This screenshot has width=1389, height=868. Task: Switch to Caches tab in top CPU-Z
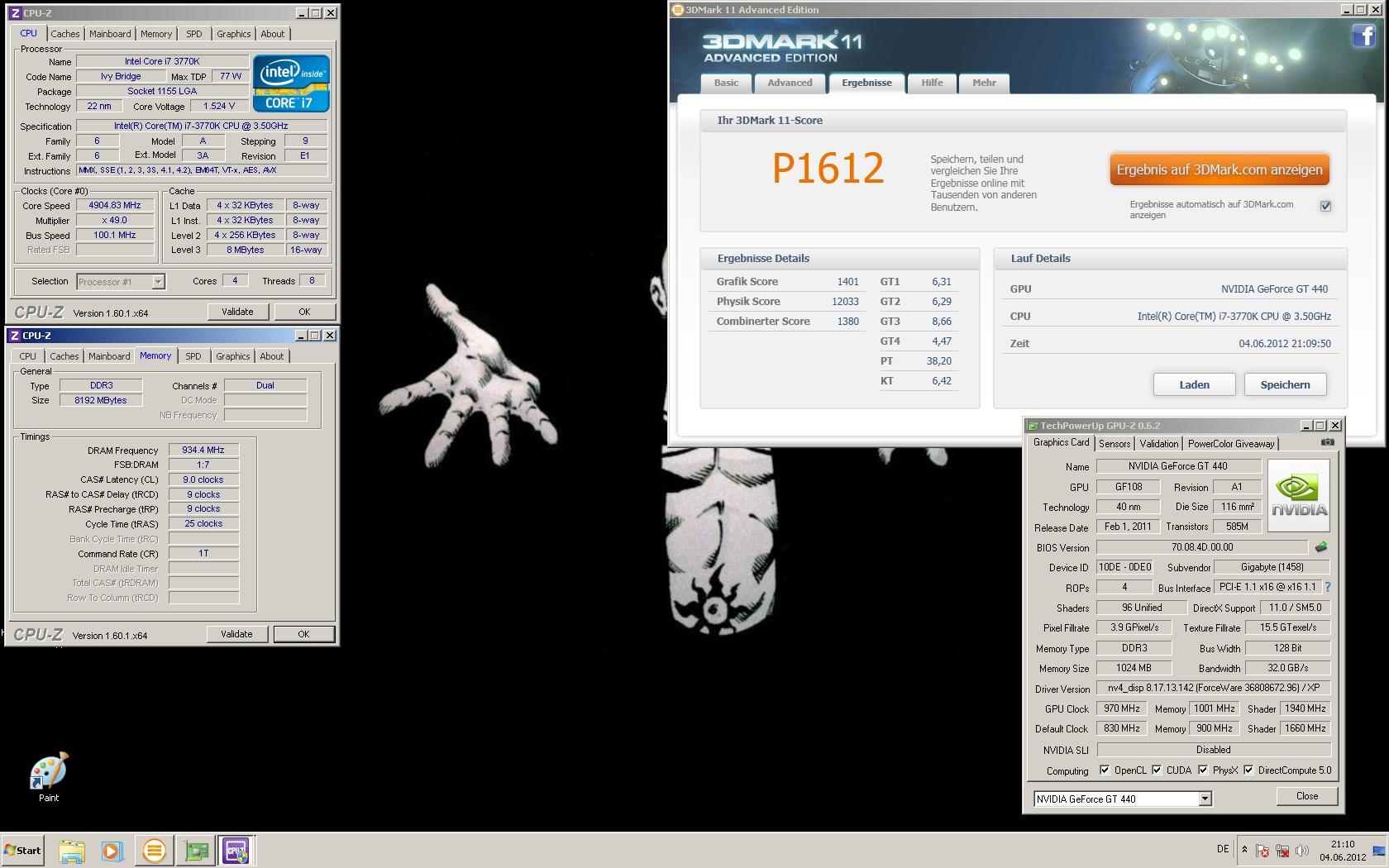(x=65, y=34)
